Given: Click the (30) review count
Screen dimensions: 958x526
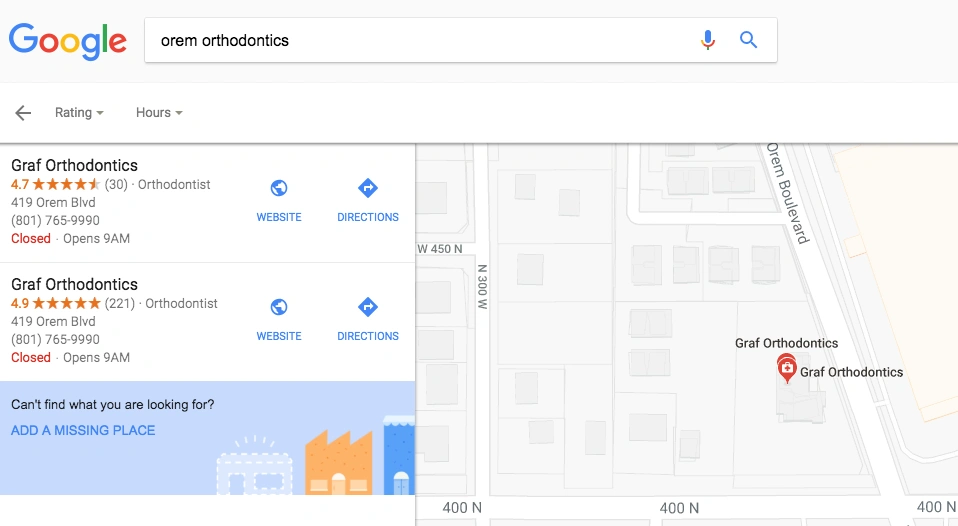Looking at the screenshot, I should [116, 184].
